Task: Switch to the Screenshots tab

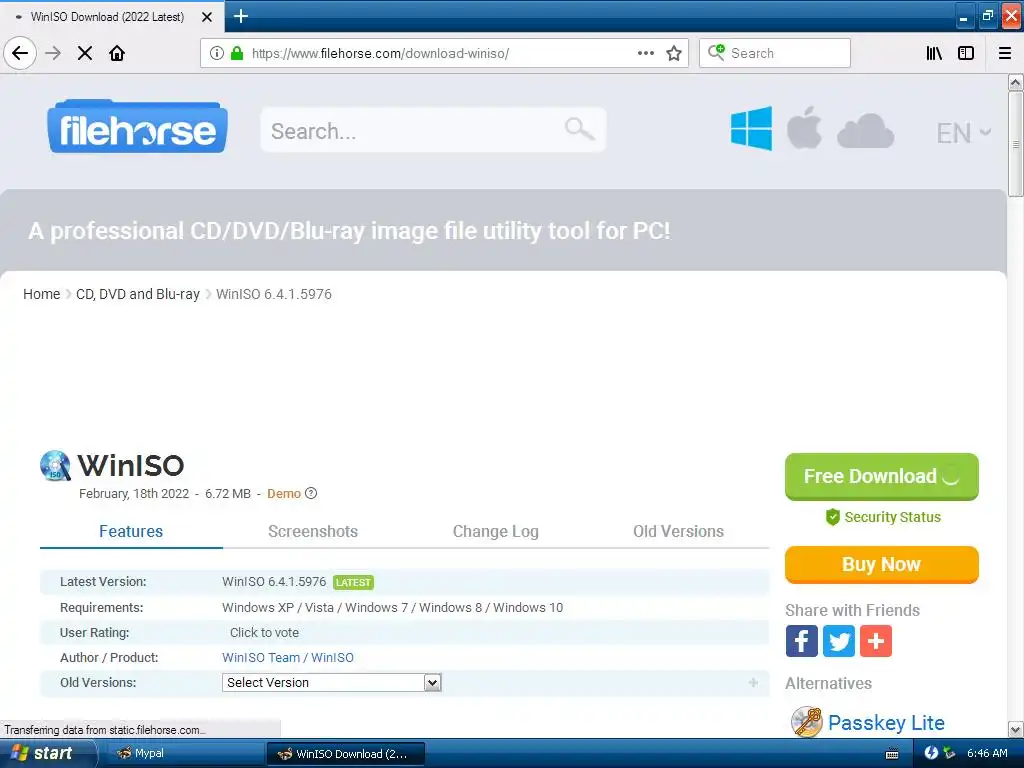Action: click(313, 532)
